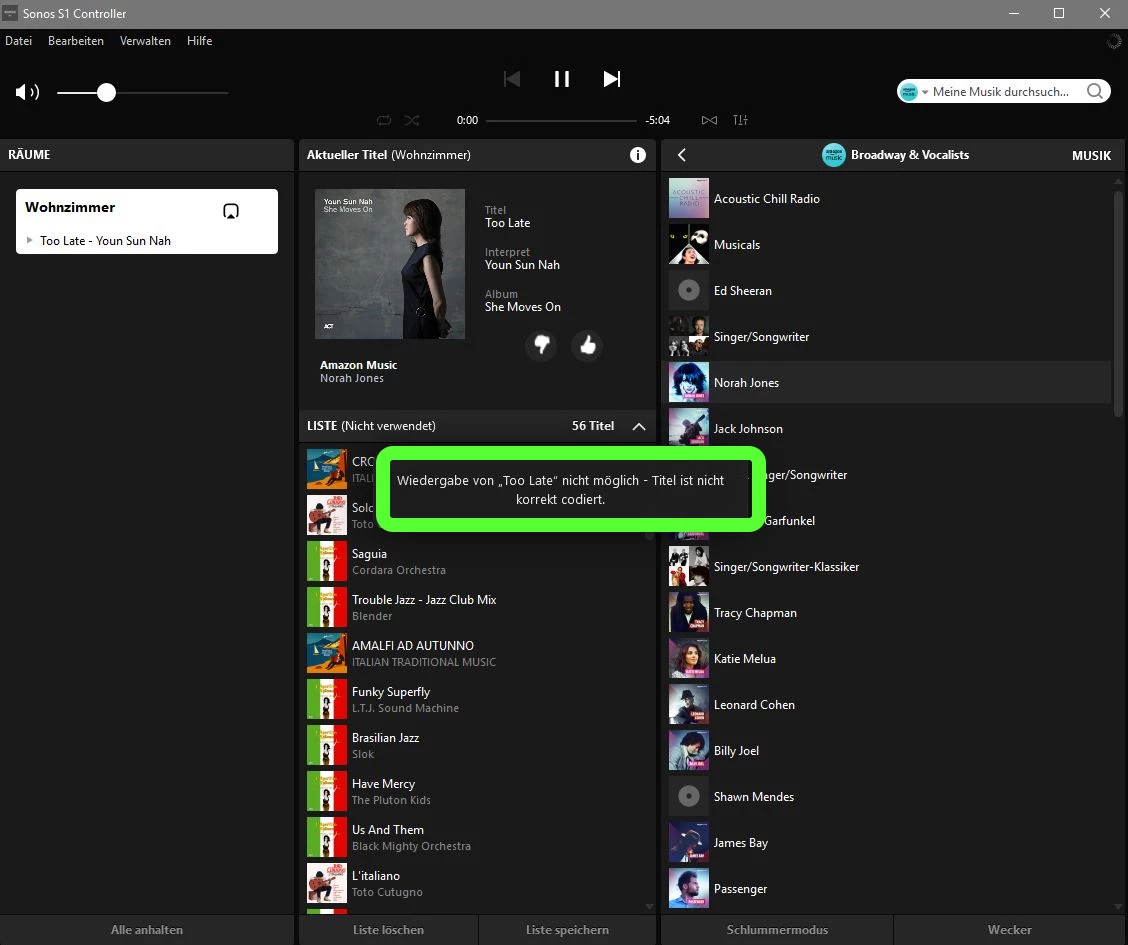Give the current track a thumbs down

542,345
